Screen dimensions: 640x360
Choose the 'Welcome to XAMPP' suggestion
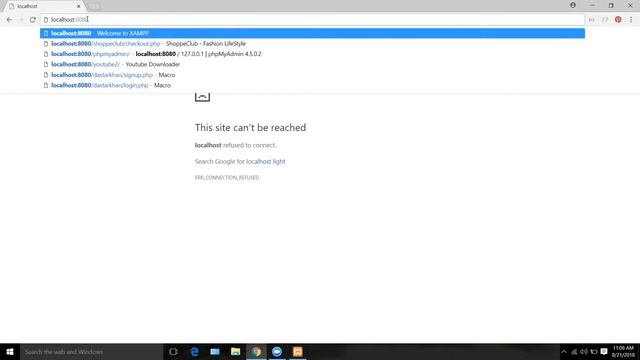(x=312, y=33)
